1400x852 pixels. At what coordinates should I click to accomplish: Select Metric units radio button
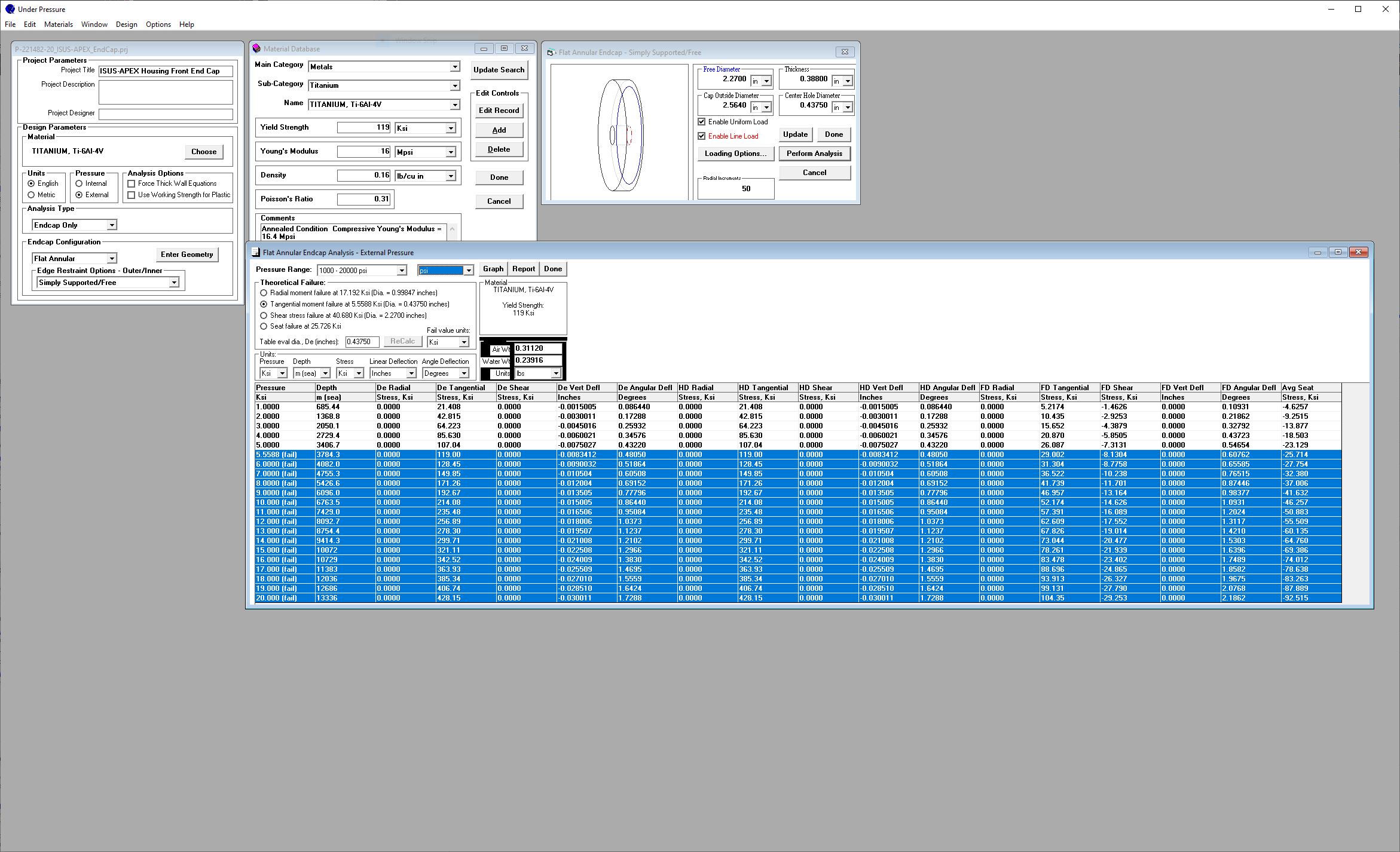31,195
